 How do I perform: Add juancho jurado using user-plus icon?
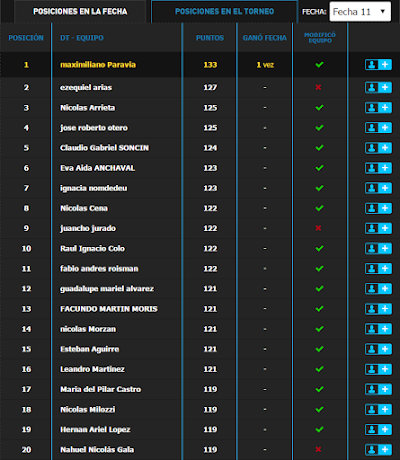click(x=378, y=228)
